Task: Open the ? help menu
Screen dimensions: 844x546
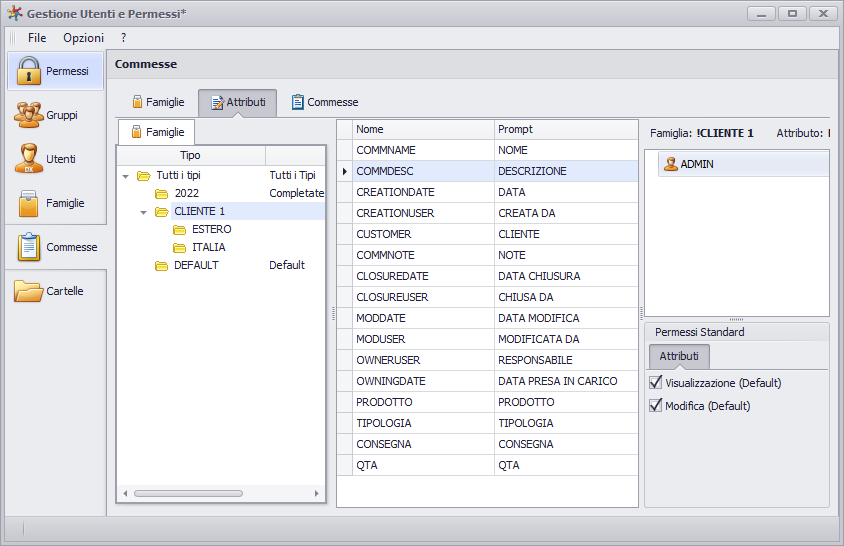Action: pyautogui.click(x=123, y=38)
